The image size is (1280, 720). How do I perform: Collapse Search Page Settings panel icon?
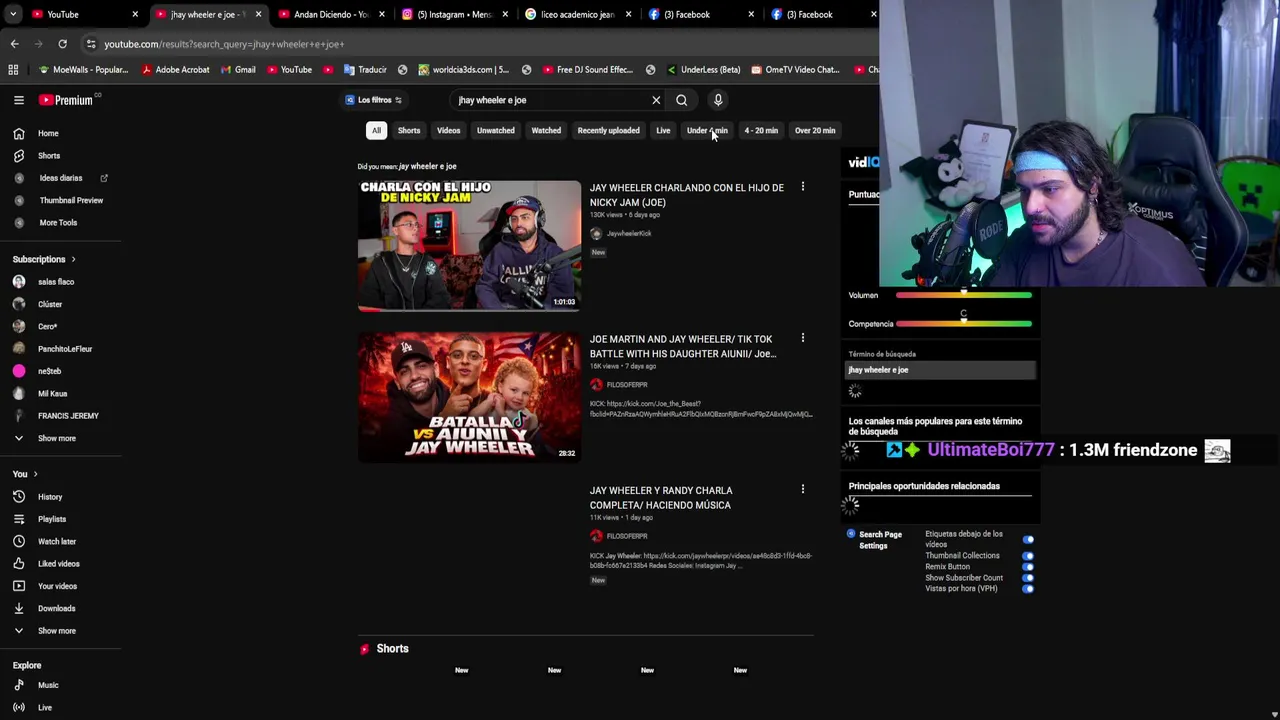[851, 534]
